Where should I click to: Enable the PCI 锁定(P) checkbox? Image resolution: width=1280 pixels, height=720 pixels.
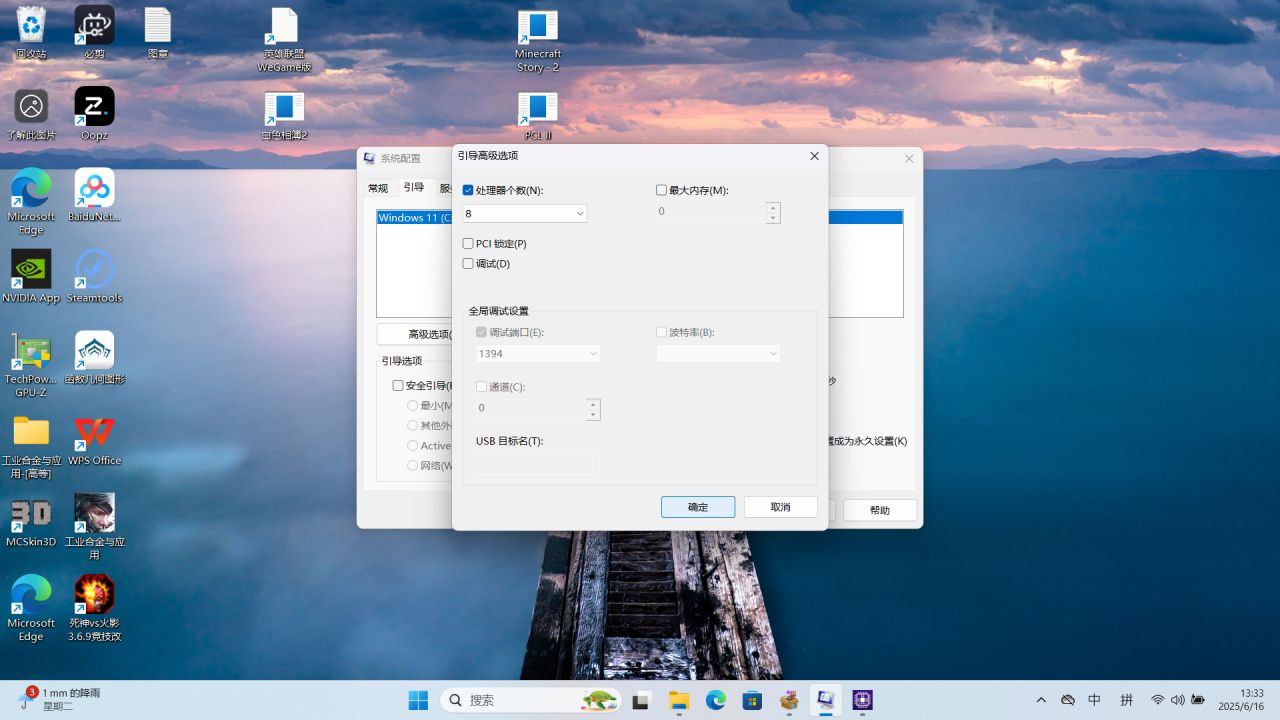[468, 244]
